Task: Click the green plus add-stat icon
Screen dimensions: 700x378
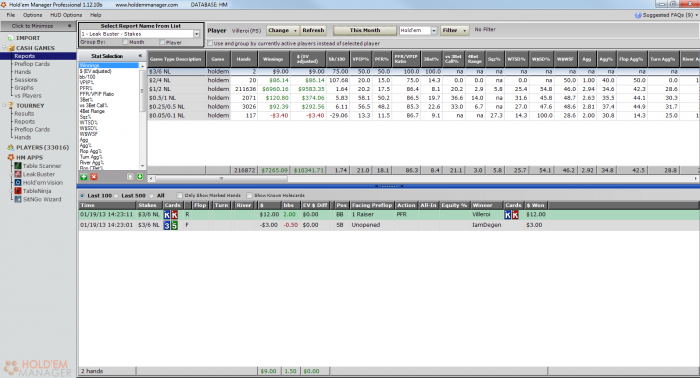Action: tap(83, 177)
